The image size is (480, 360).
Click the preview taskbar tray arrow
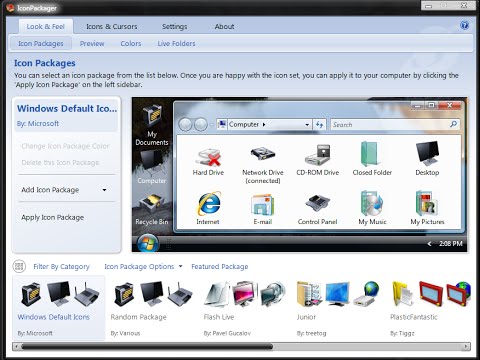click(429, 244)
